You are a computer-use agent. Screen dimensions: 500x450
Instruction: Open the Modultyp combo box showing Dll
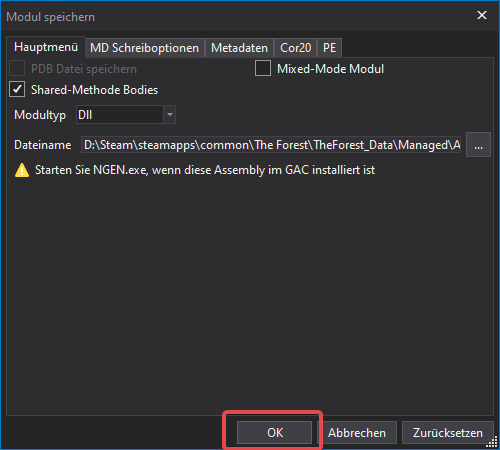tap(126, 115)
